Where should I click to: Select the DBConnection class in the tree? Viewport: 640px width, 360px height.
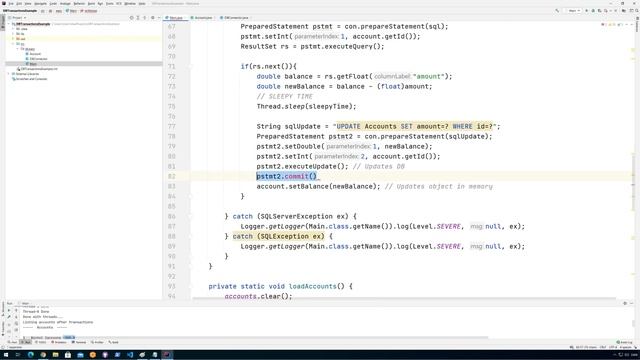pyautogui.click(x=37, y=59)
